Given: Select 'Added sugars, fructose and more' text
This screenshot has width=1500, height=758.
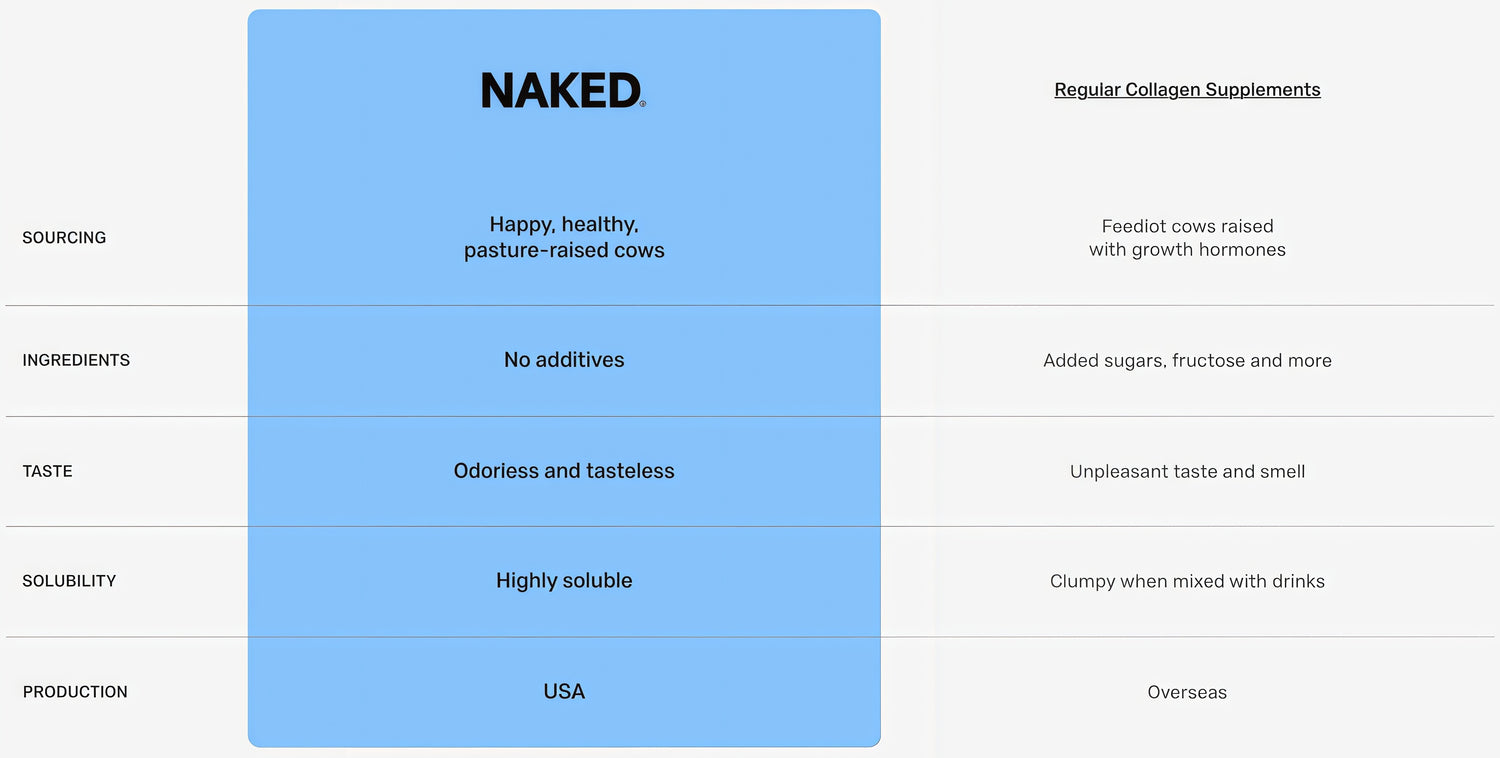Looking at the screenshot, I should click(x=1187, y=361).
